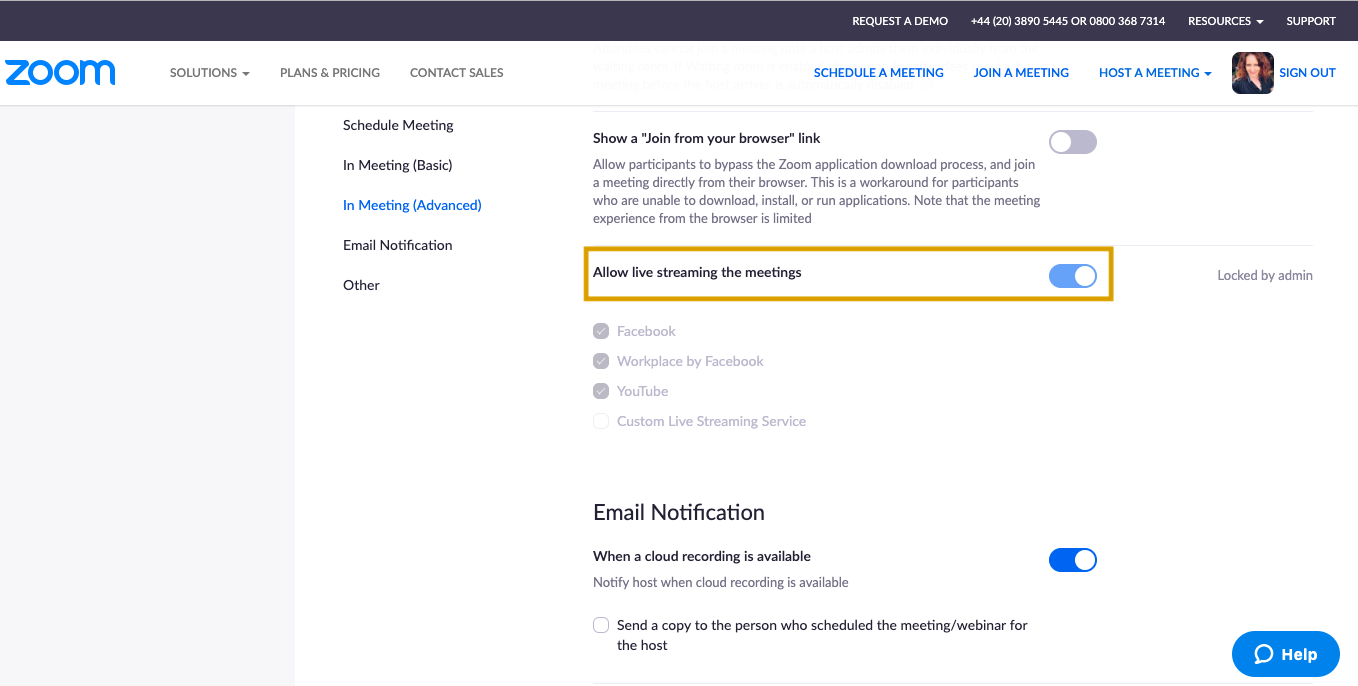Viewport: 1358px width, 686px height.
Task: Open In Meeting (Basic) section
Action: click(397, 165)
